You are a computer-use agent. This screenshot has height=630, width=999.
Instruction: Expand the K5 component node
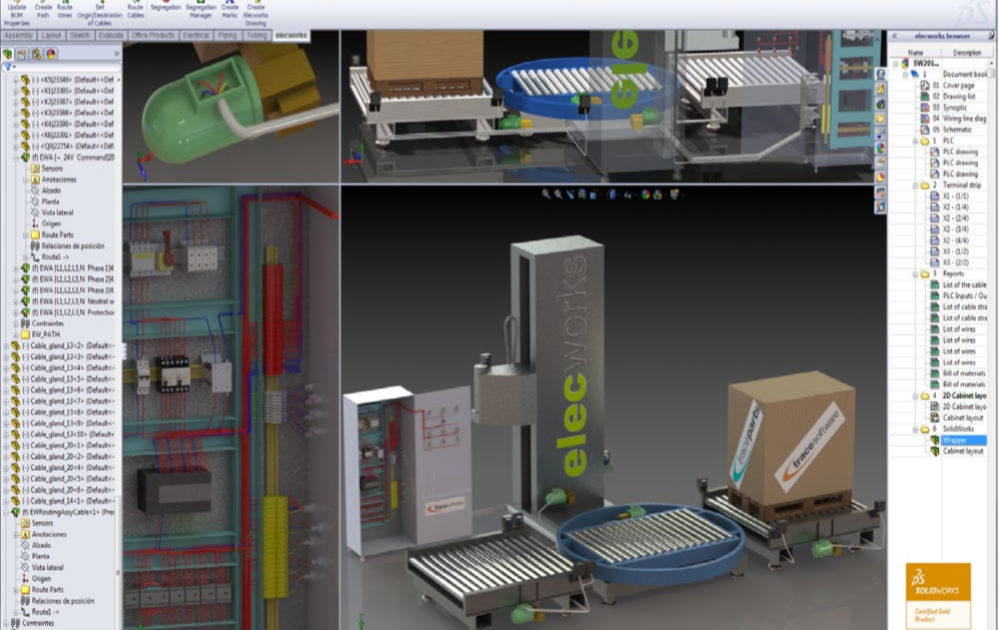click(16, 80)
